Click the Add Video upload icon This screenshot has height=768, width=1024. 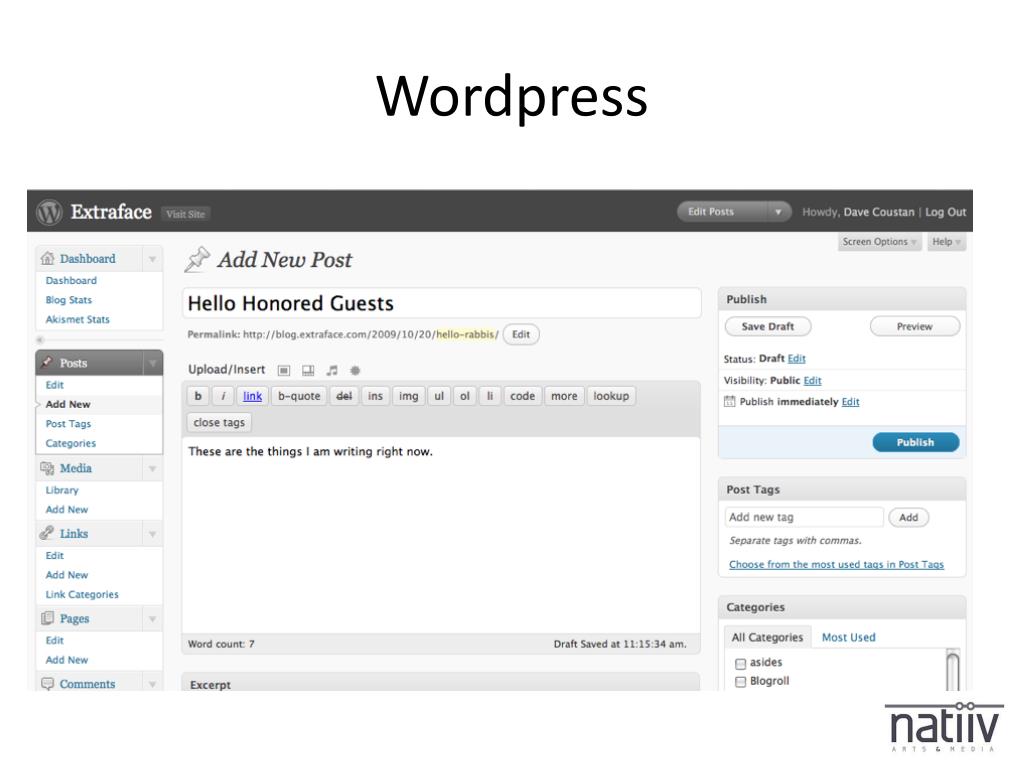[x=308, y=370]
